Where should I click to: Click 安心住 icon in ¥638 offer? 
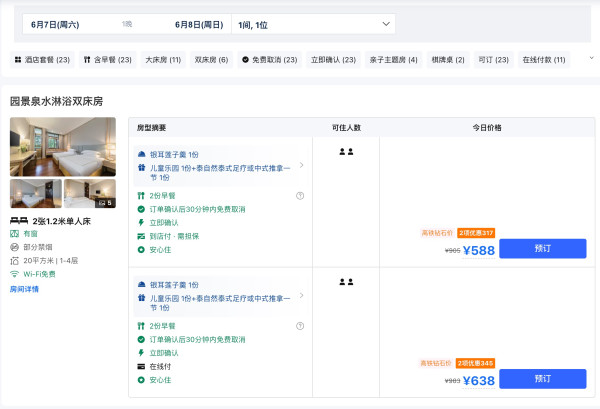click(x=141, y=380)
